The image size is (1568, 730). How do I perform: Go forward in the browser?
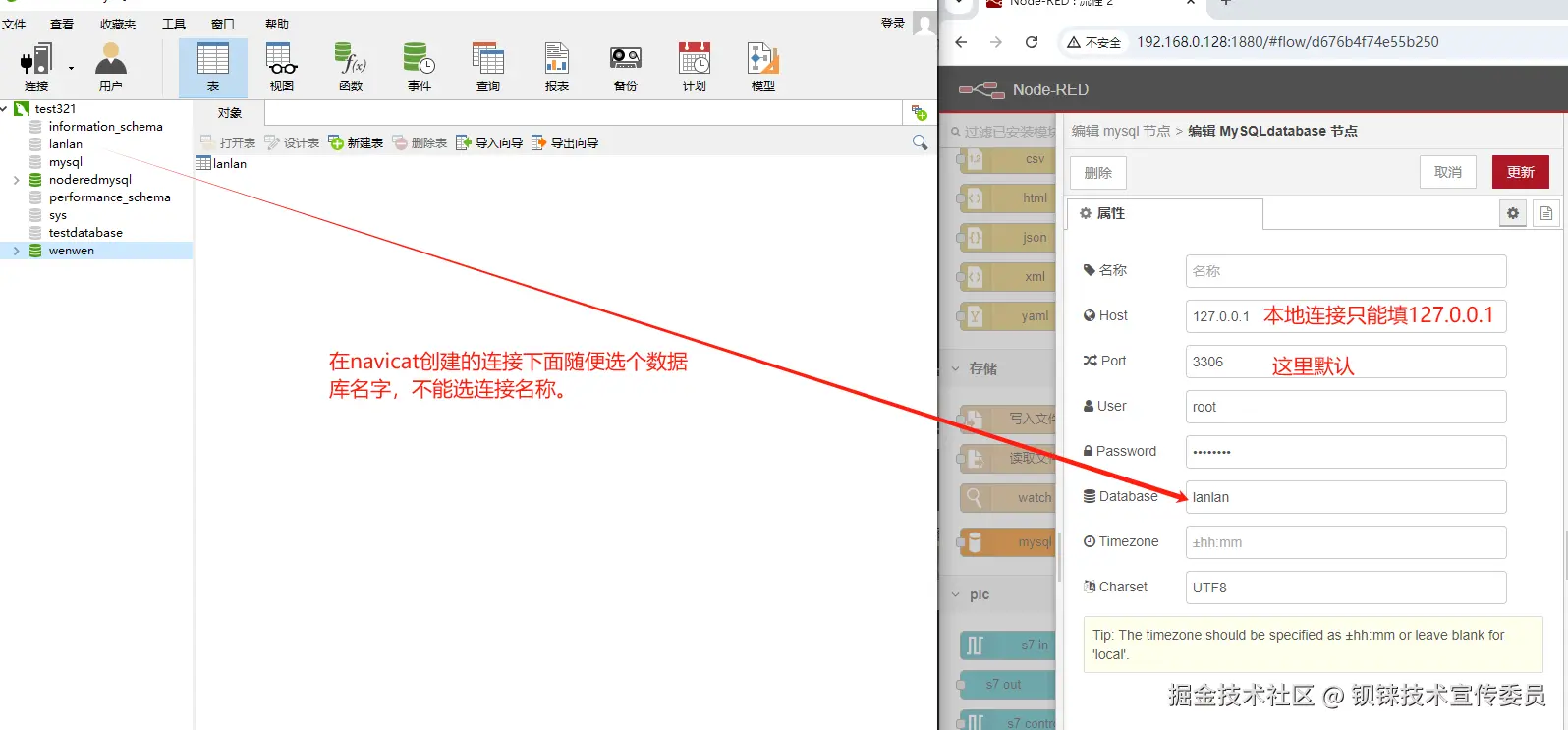(996, 42)
